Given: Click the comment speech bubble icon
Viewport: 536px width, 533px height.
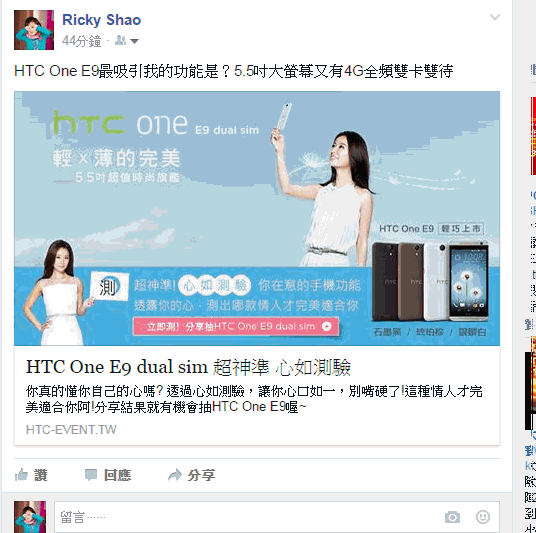Looking at the screenshot, I should 91,475.
